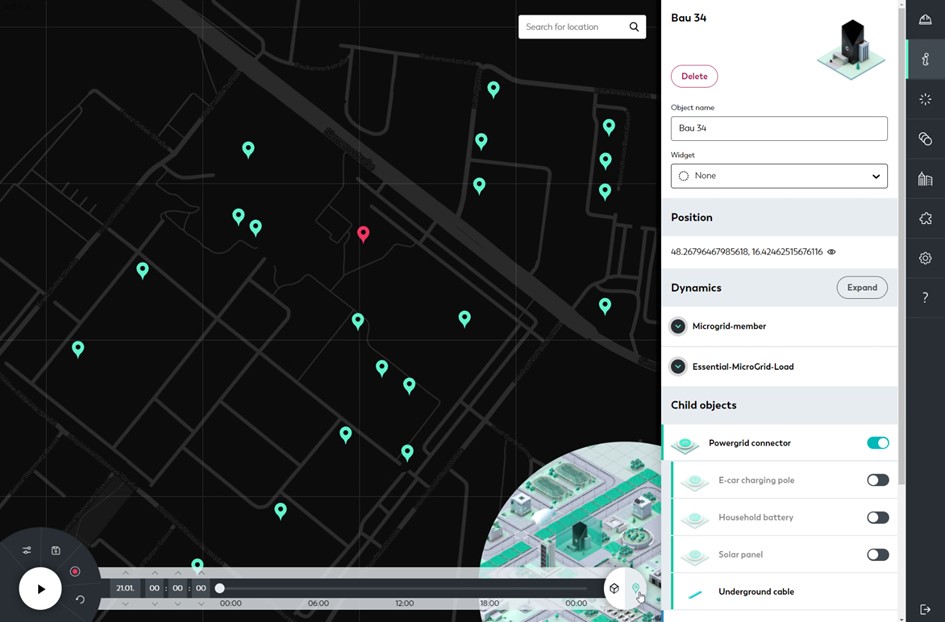Select the red map pin
Screen dimensions: 945x622
point(363,234)
